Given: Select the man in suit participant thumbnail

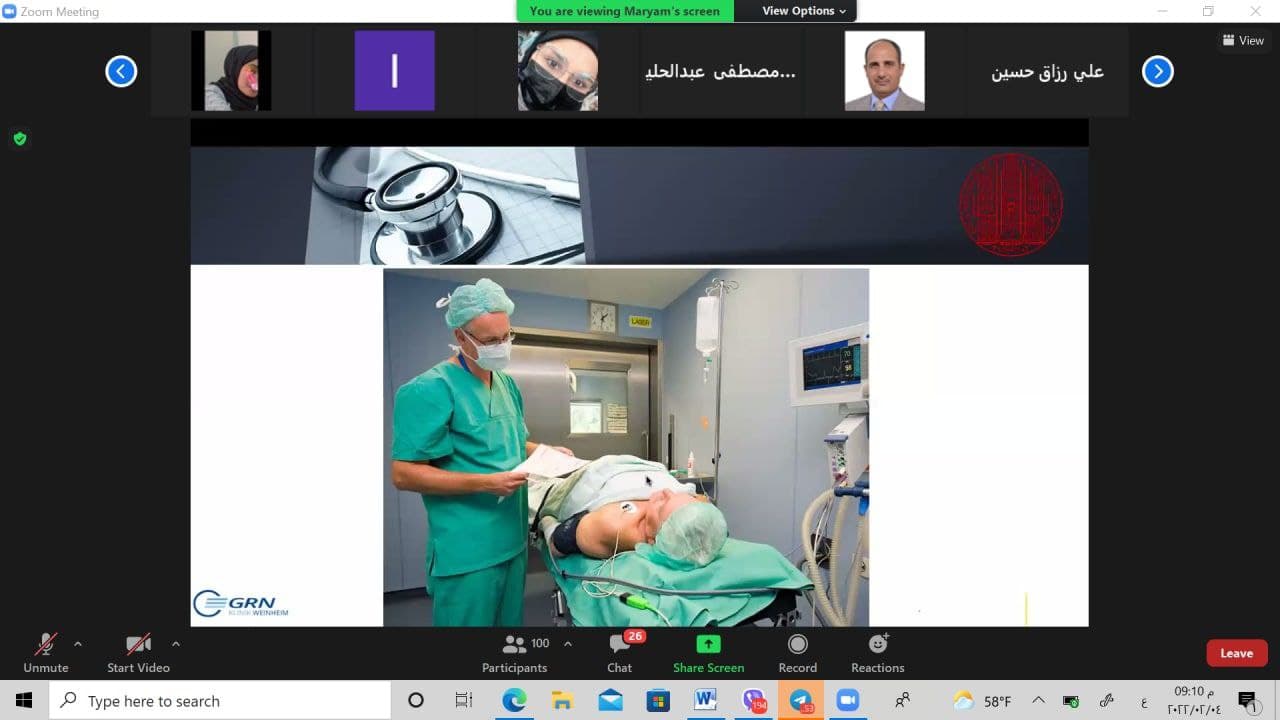Looking at the screenshot, I should click(884, 70).
